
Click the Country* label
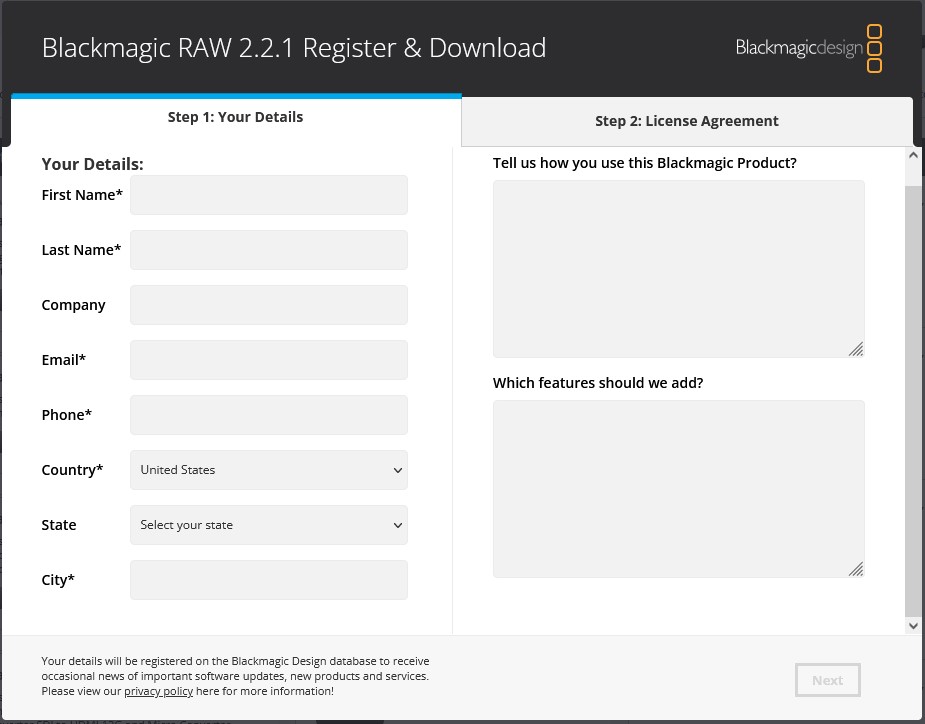coord(72,470)
